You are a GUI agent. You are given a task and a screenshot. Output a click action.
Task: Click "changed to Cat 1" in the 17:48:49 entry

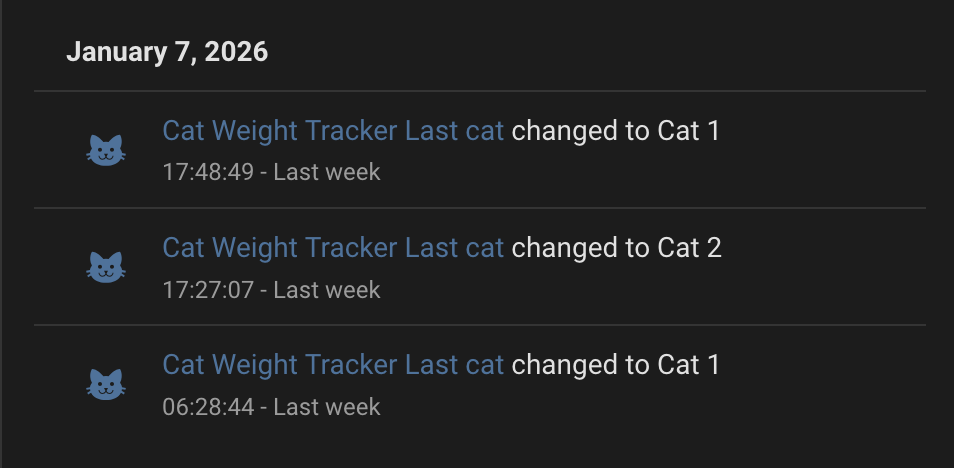click(615, 131)
